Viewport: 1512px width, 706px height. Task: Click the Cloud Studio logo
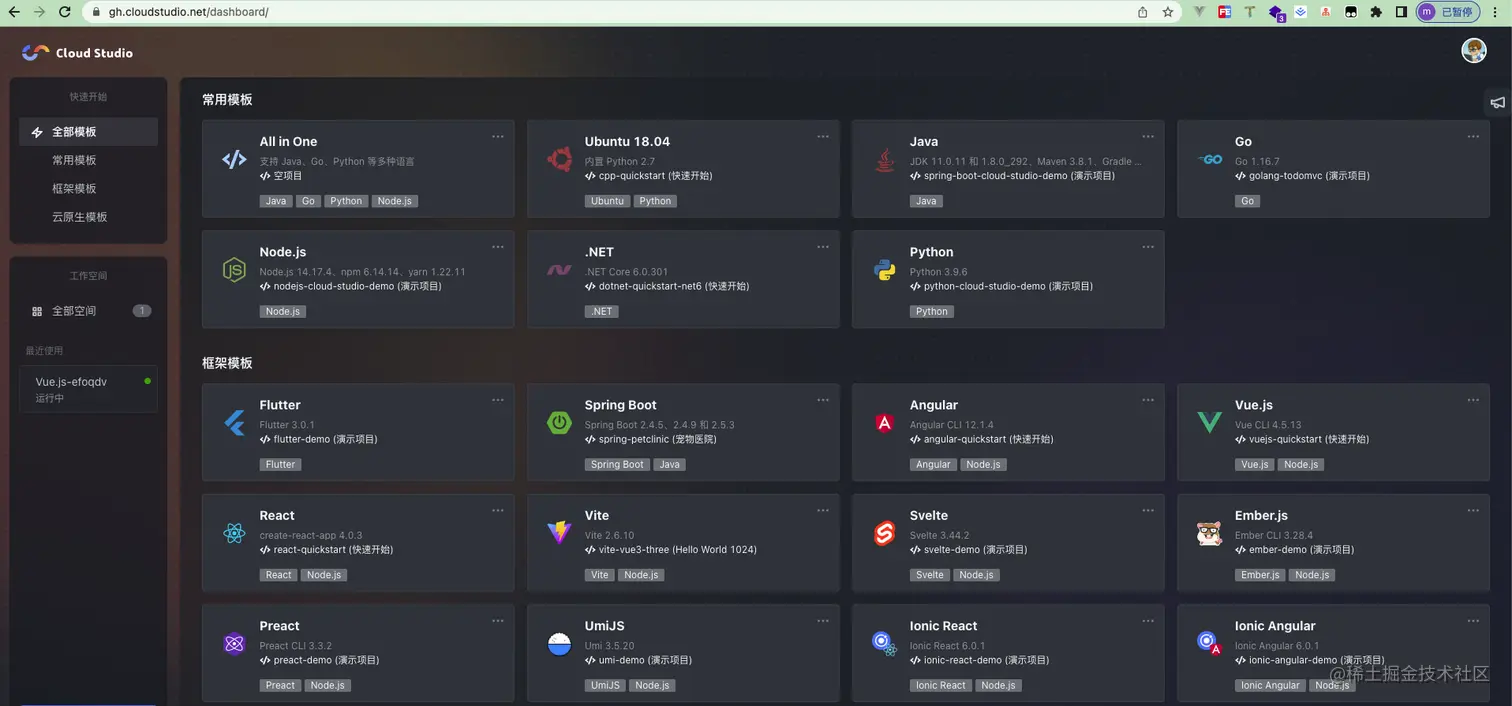[x=77, y=52]
